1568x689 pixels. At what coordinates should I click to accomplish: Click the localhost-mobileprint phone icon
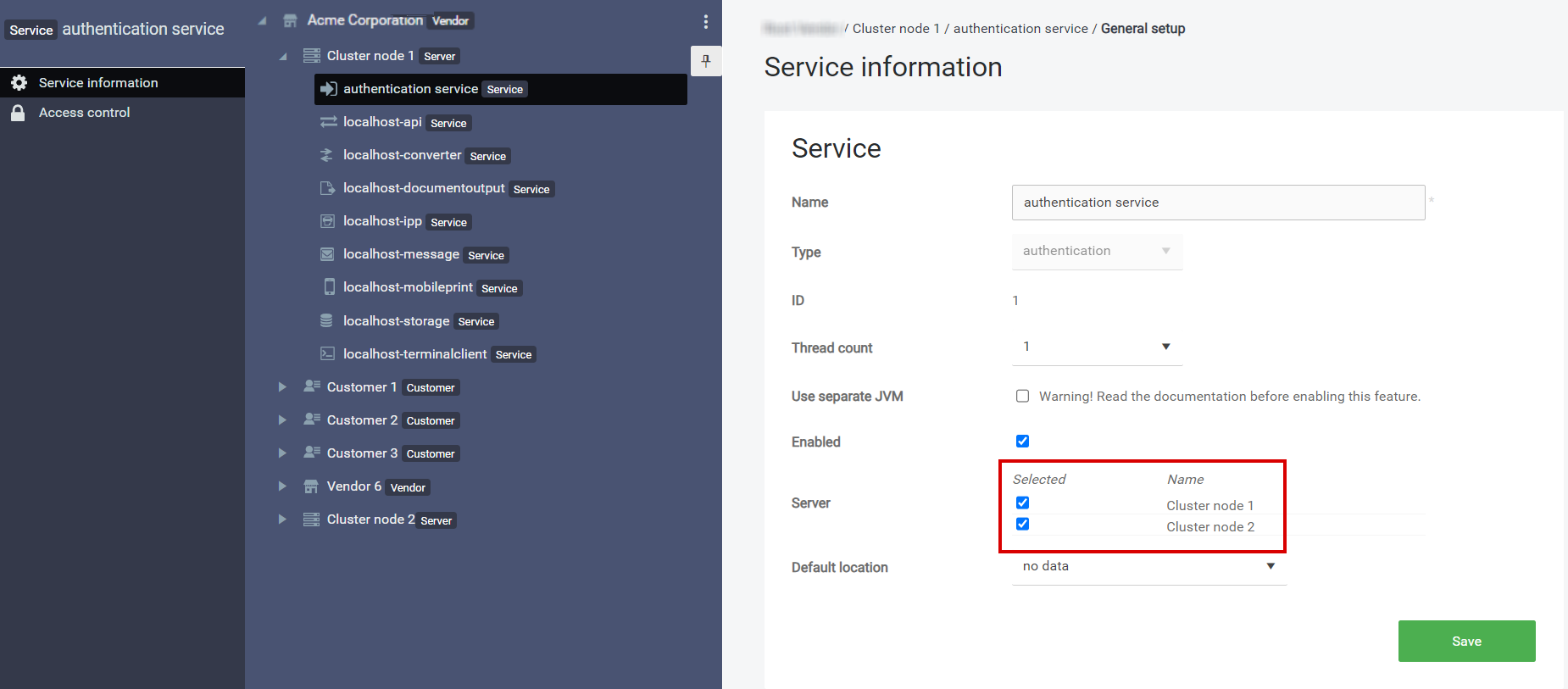329,287
